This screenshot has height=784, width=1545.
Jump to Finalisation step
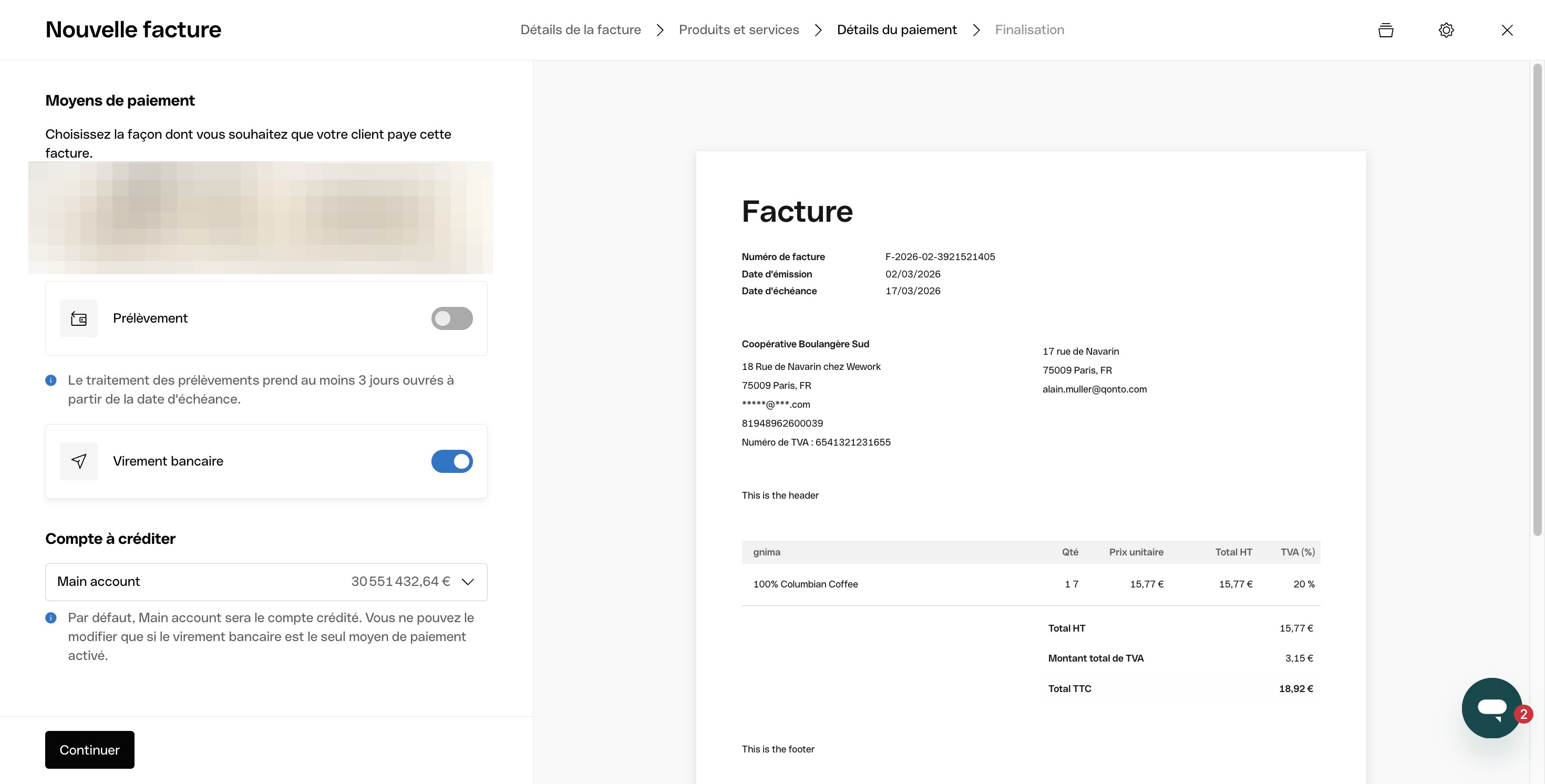1029,30
